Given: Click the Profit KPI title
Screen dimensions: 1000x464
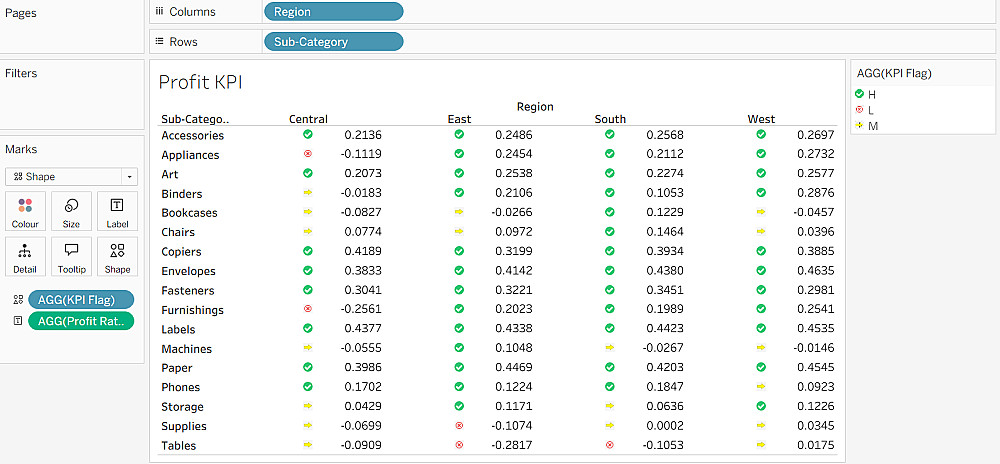Looking at the screenshot, I should coord(200,82).
